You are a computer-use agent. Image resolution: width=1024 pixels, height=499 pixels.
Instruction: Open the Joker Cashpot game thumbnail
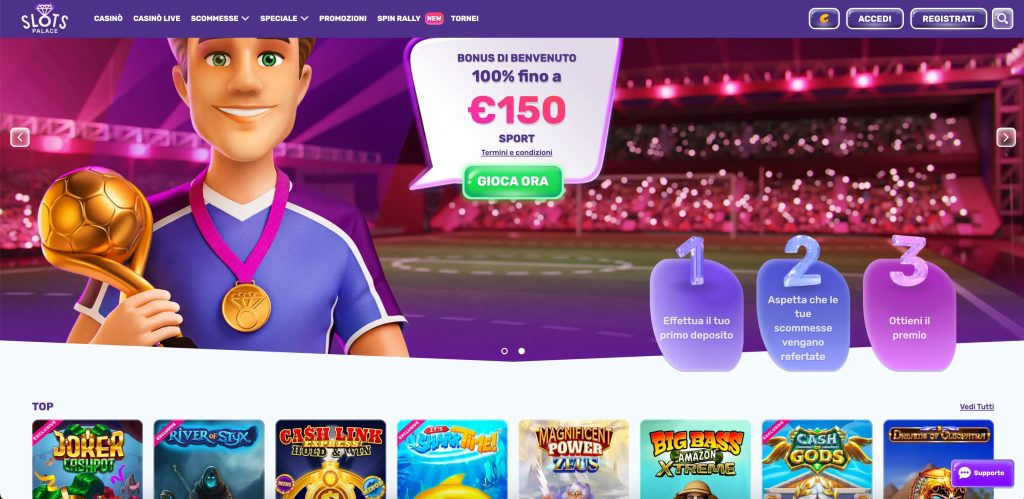pyautogui.click(x=88, y=459)
